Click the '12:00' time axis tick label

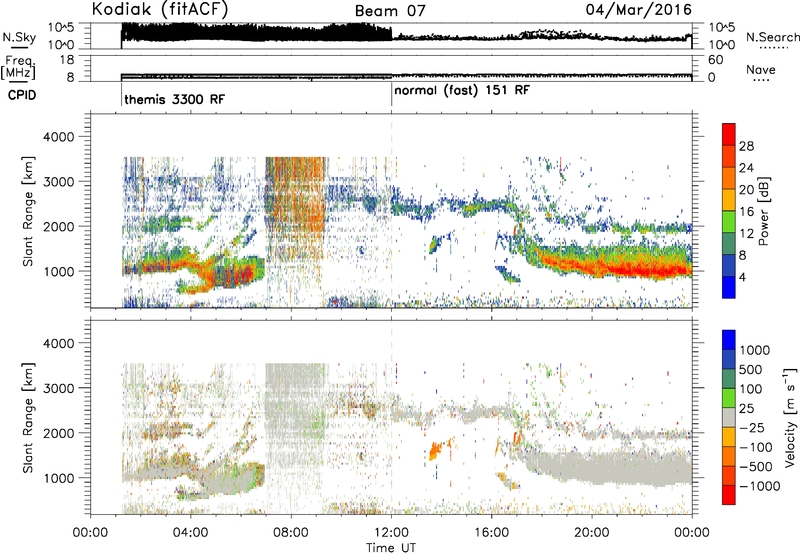(391, 533)
